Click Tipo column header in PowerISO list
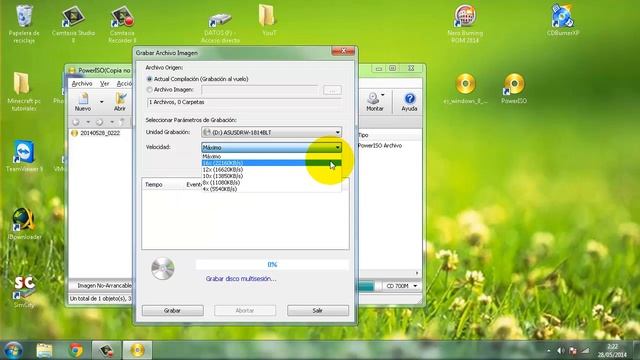The image size is (640, 360). click(363, 135)
